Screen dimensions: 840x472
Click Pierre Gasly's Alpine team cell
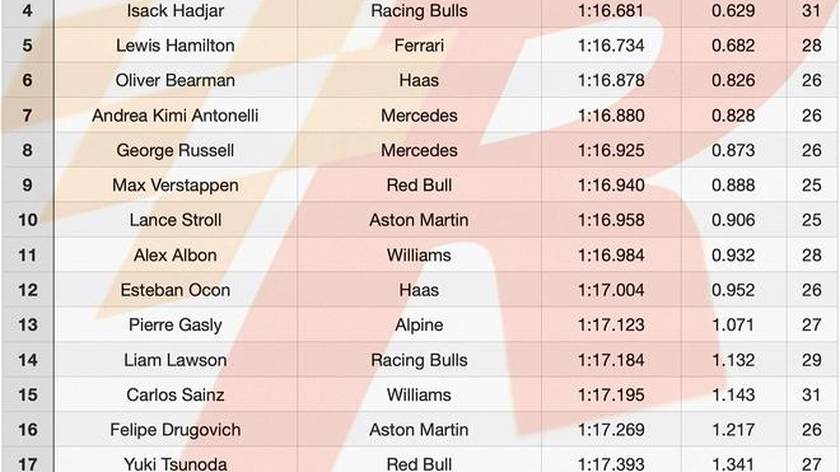(419, 325)
